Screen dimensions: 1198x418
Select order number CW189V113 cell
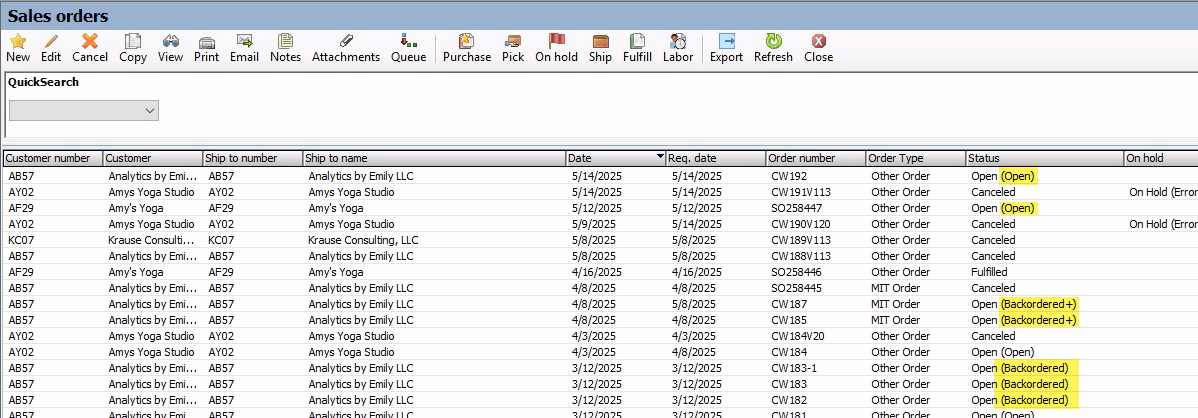point(815,240)
